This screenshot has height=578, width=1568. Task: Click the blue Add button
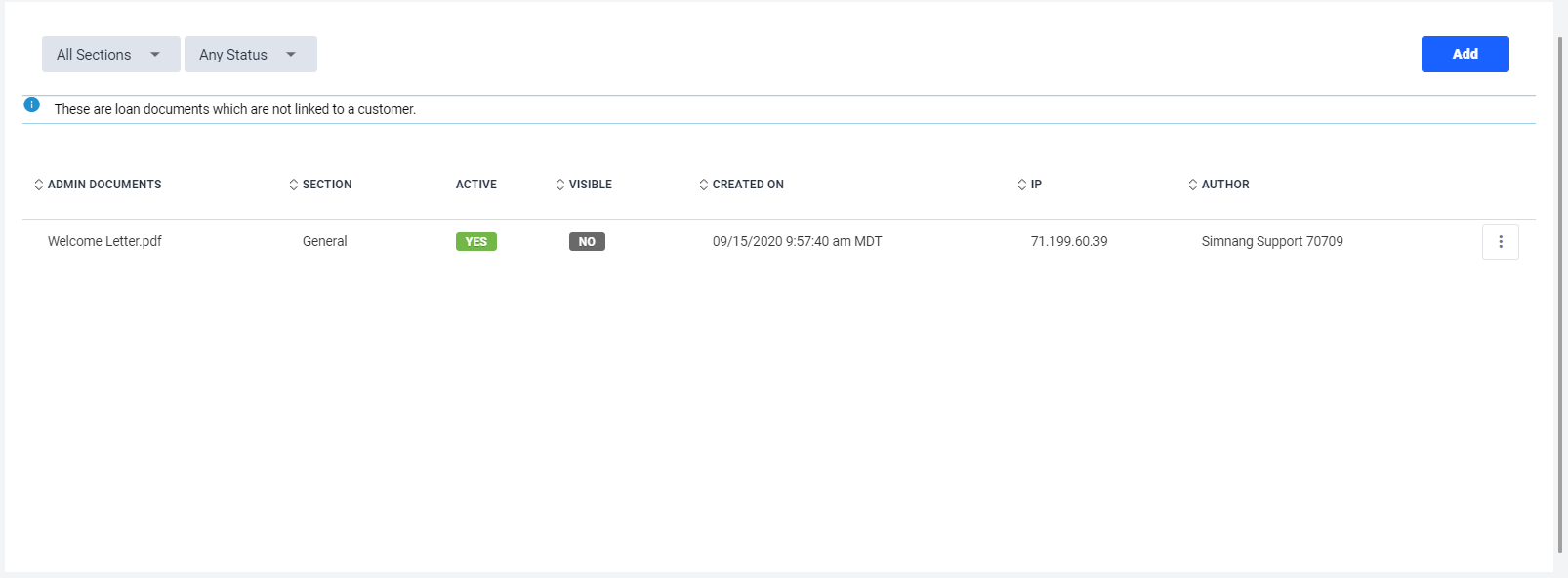point(1465,54)
